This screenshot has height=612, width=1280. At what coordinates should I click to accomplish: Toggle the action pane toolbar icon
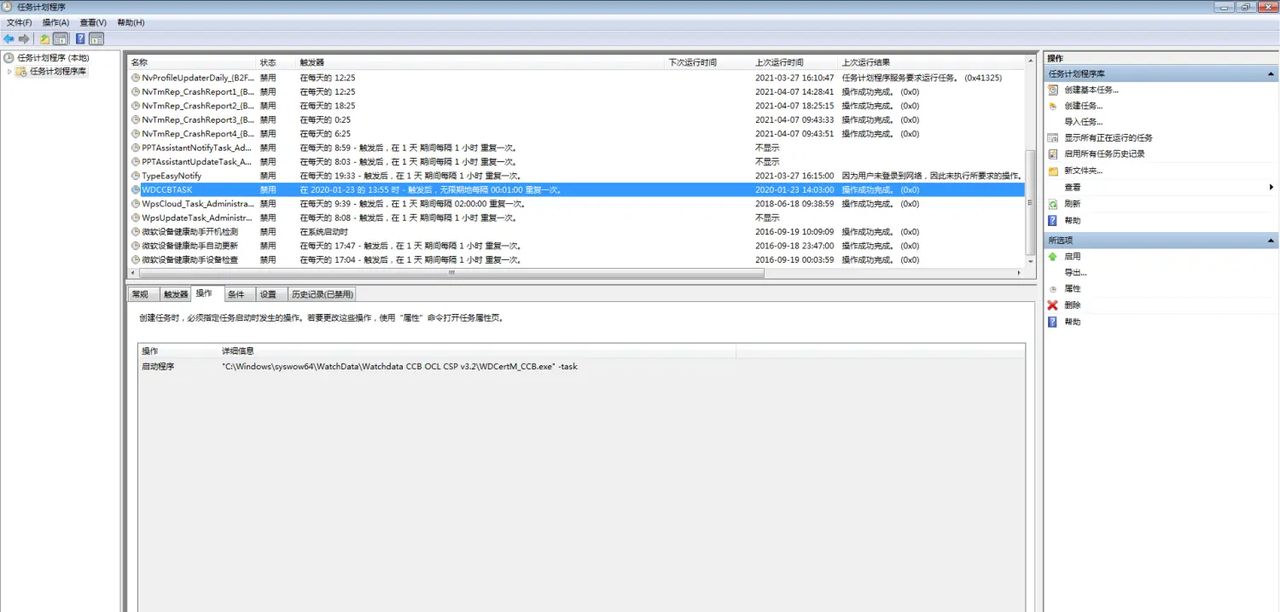click(x=96, y=39)
